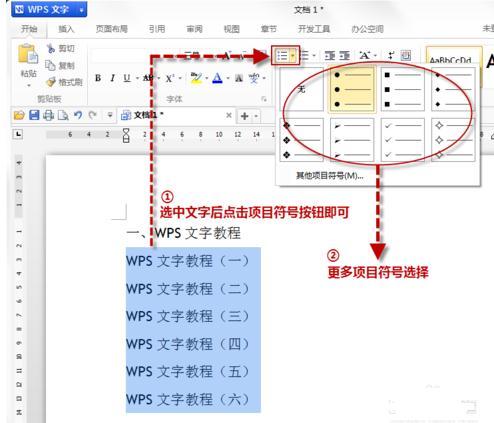Switch to the 开始 tab

(x=29, y=29)
